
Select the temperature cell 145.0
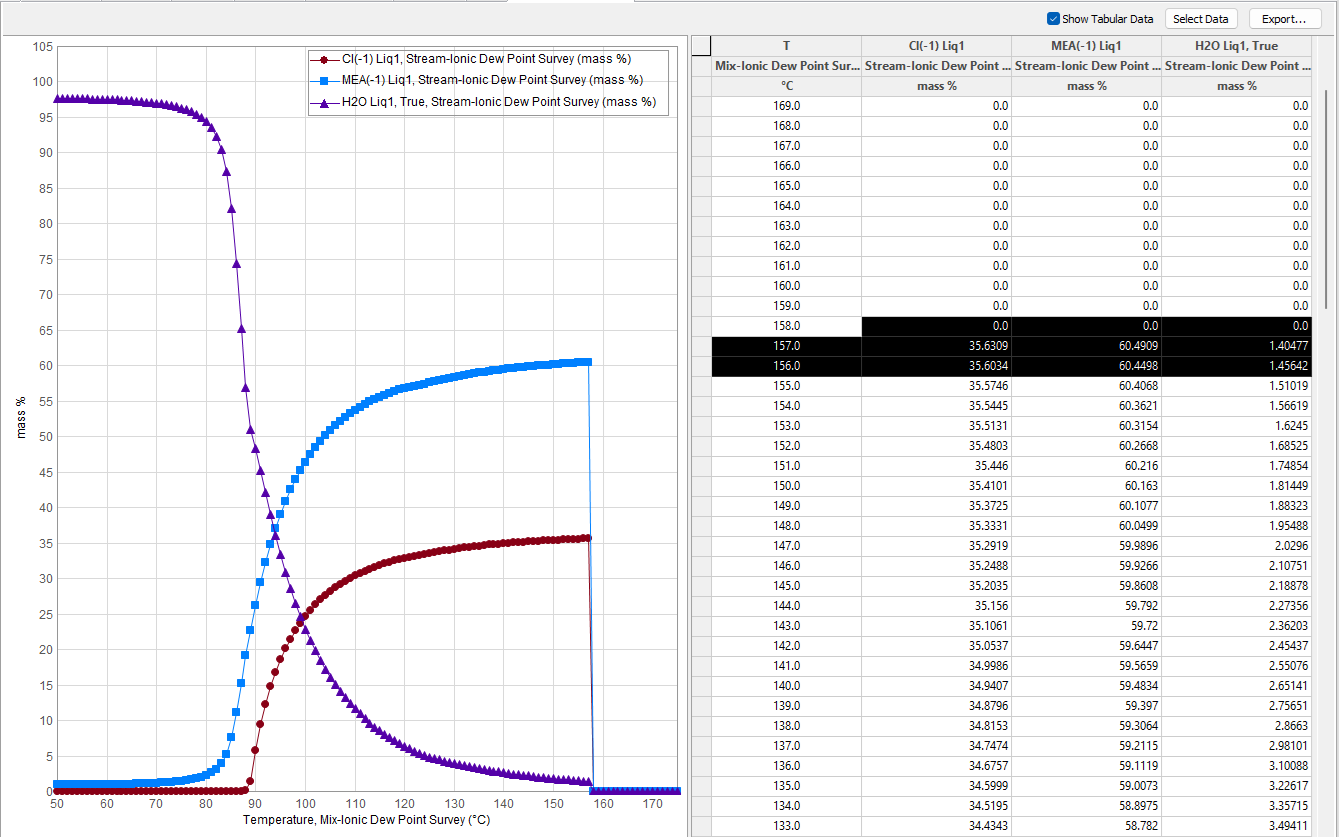(786, 586)
